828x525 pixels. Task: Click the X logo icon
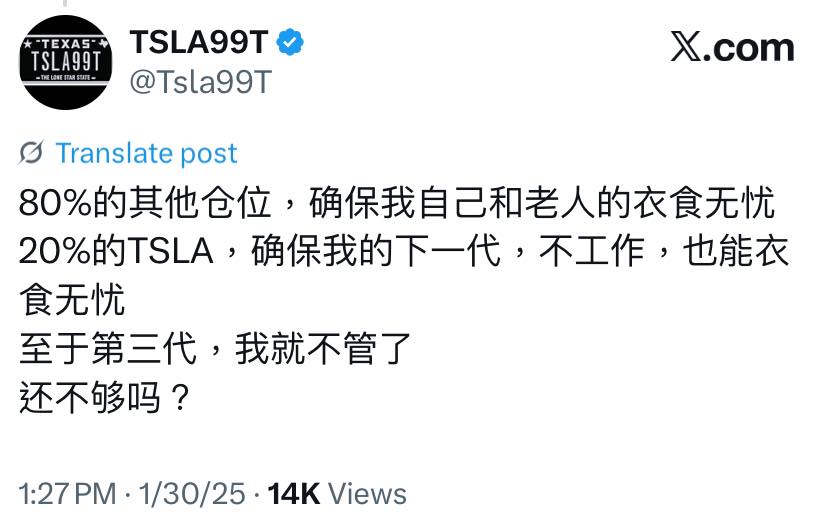tap(686, 47)
